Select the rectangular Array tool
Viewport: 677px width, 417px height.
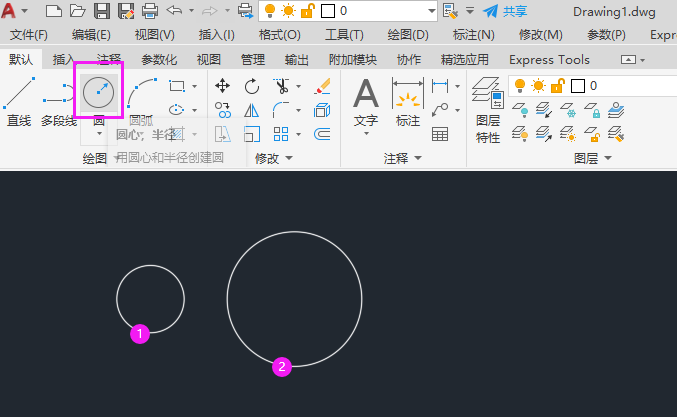(281, 134)
